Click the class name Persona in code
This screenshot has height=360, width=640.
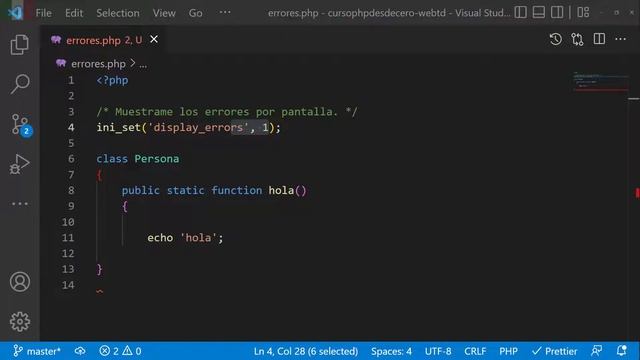(x=157, y=159)
